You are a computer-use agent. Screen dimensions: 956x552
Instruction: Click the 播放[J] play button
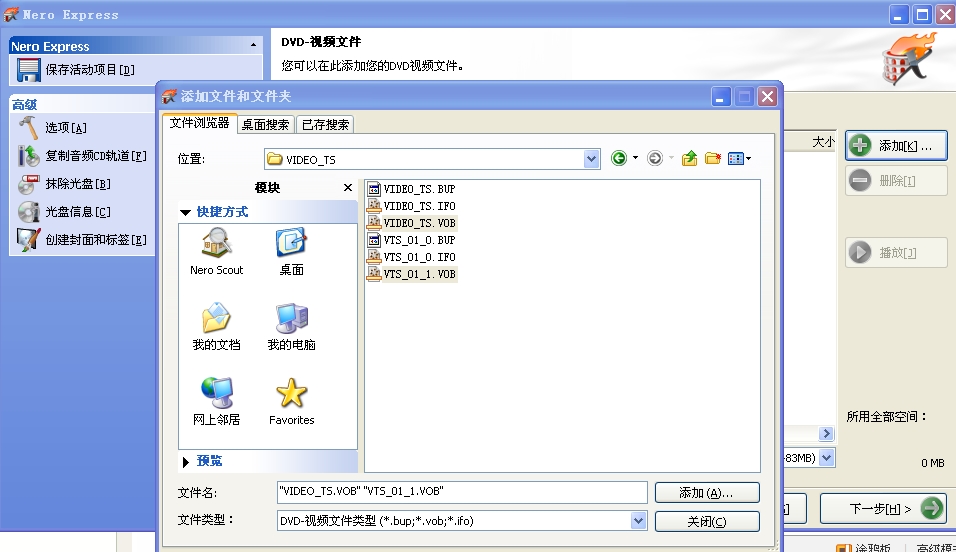click(896, 253)
